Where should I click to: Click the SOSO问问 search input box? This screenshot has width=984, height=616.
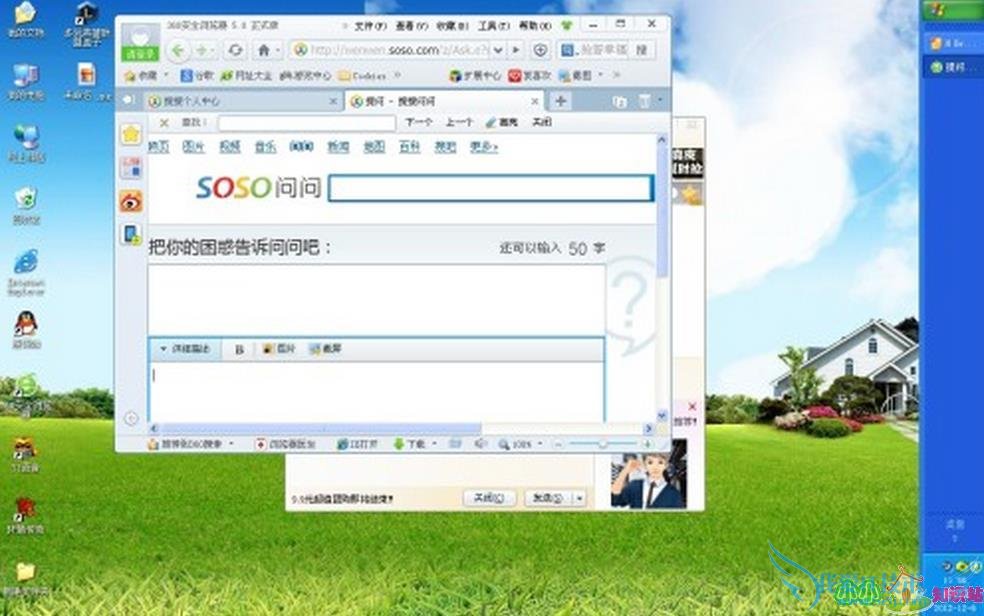pos(490,188)
